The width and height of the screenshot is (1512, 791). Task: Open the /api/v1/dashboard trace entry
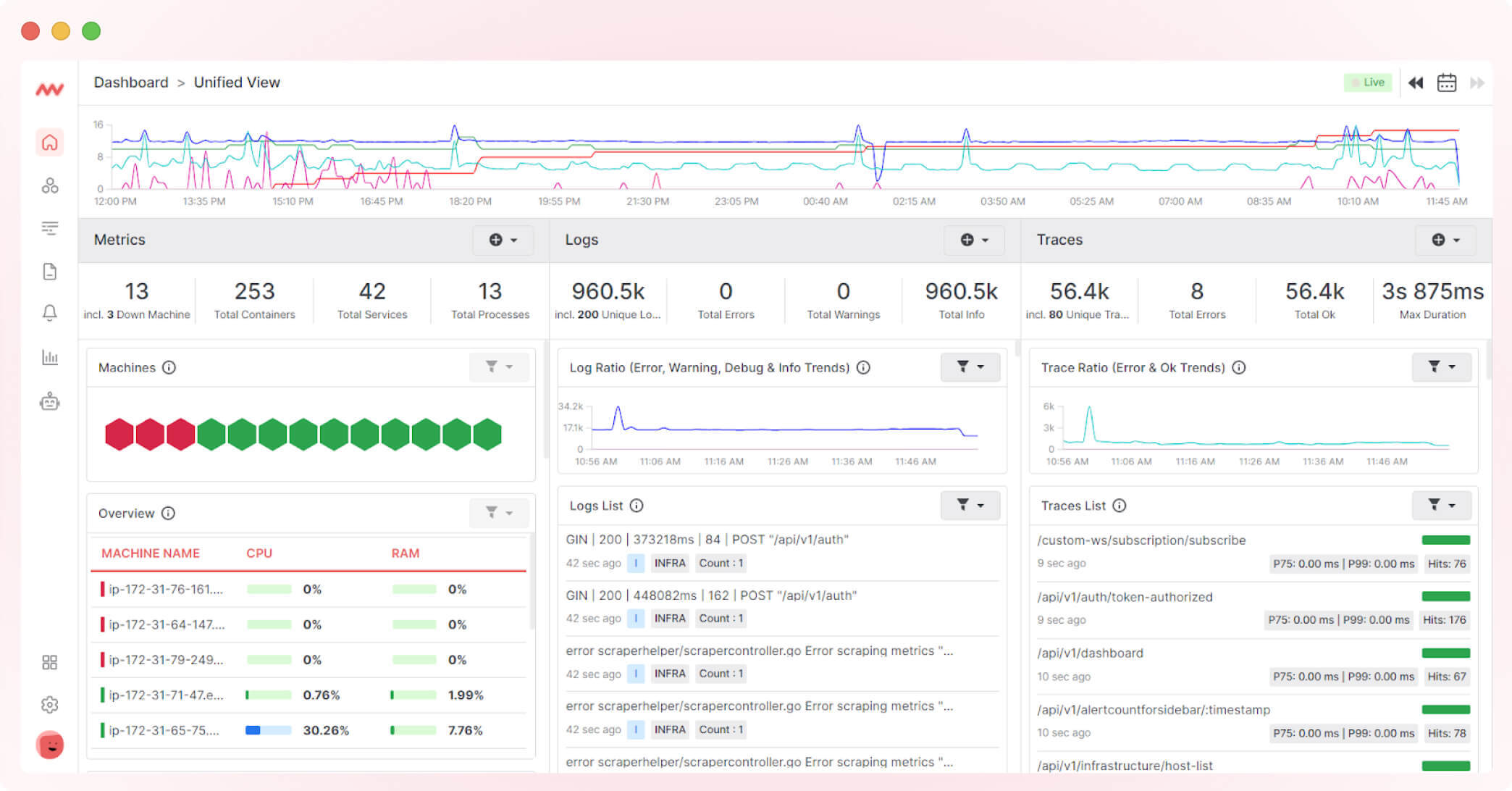pyautogui.click(x=1089, y=653)
